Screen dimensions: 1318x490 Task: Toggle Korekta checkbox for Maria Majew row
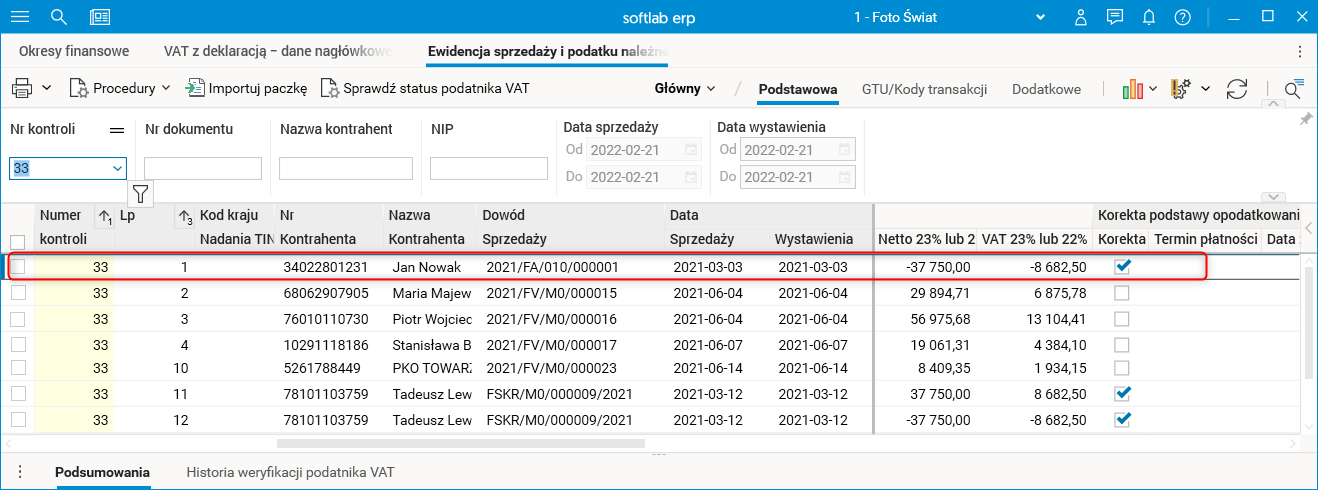point(1122,293)
